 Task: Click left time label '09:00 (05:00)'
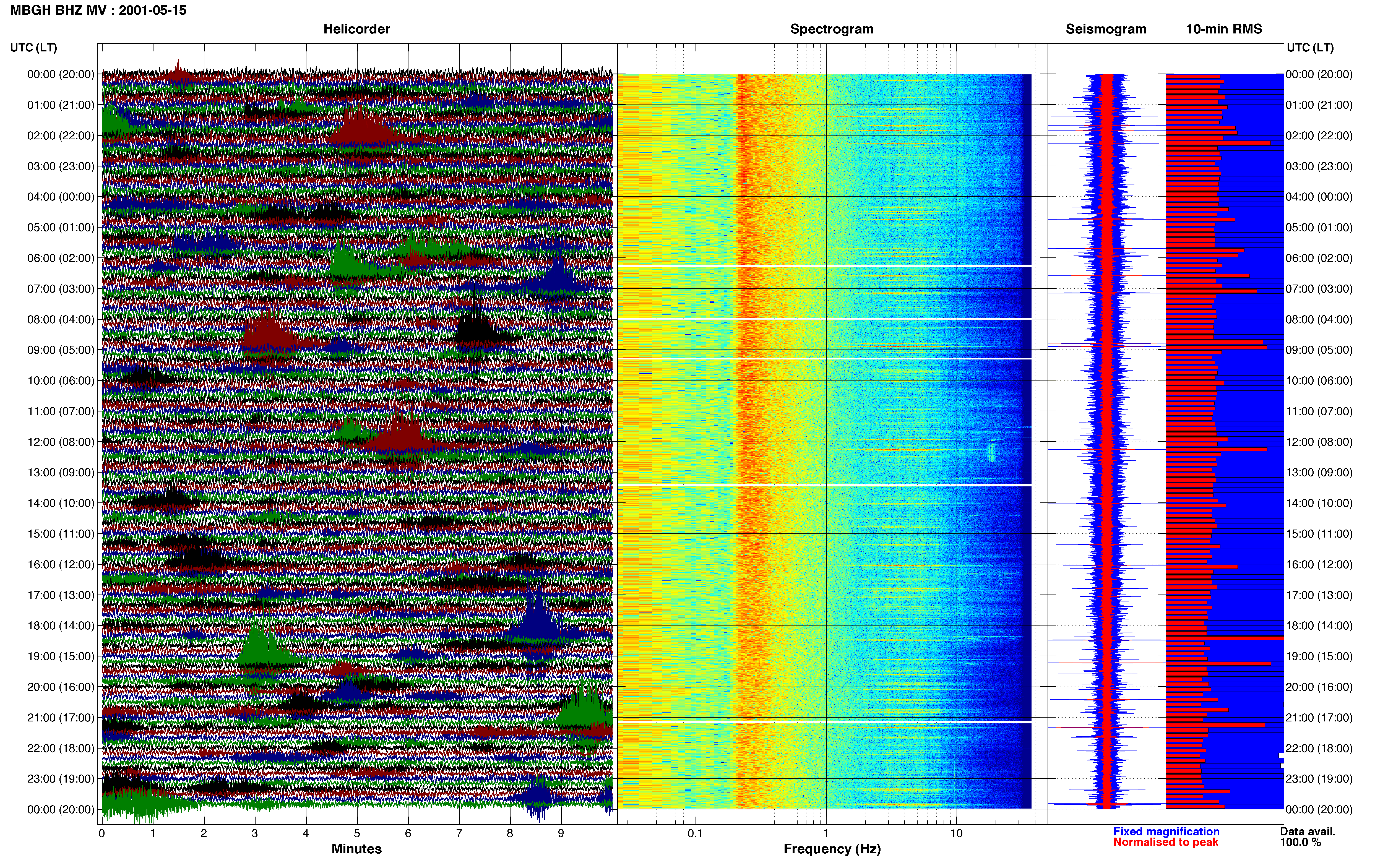(x=61, y=350)
